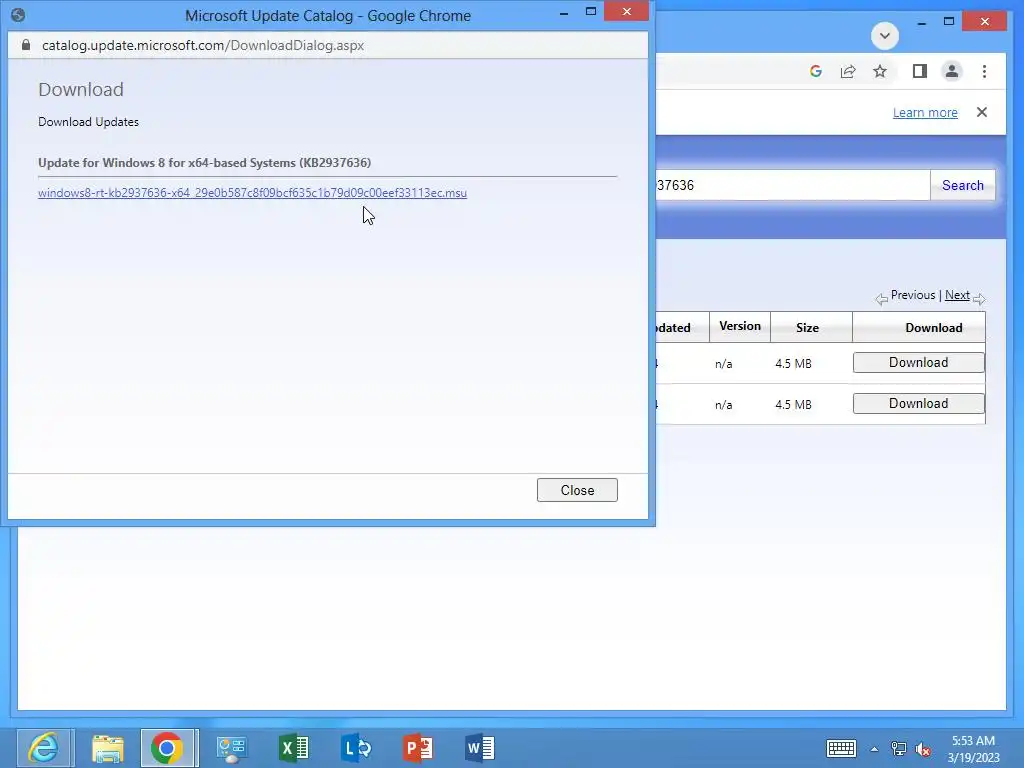Click the Search button in the catalog
This screenshot has width=1024, height=768.
tap(962, 185)
